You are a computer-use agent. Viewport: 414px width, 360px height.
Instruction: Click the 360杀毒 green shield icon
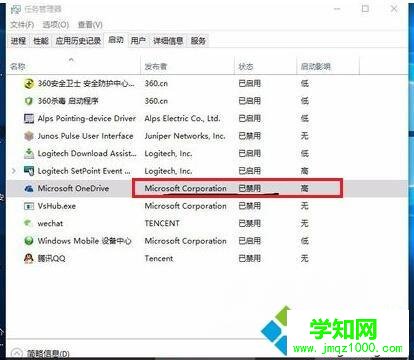point(29,101)
